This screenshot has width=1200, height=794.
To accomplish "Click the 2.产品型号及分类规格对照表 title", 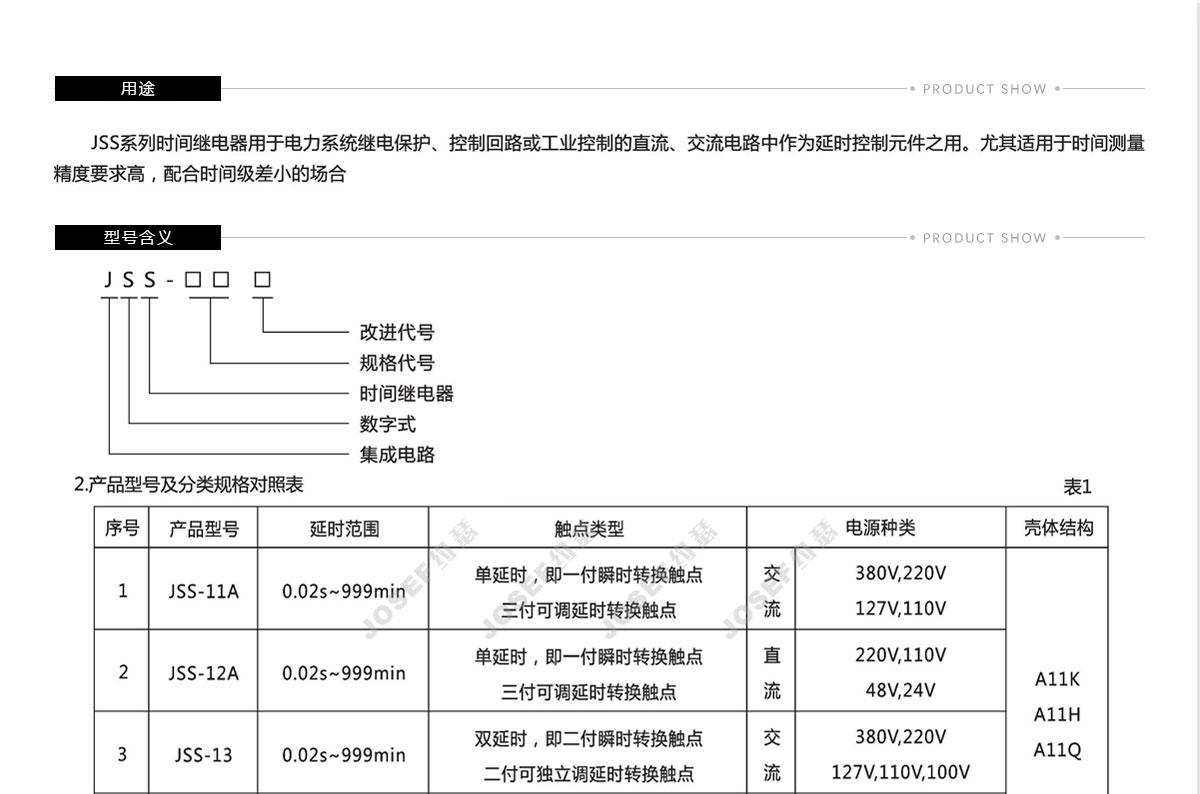I will (x=189, y=485).
